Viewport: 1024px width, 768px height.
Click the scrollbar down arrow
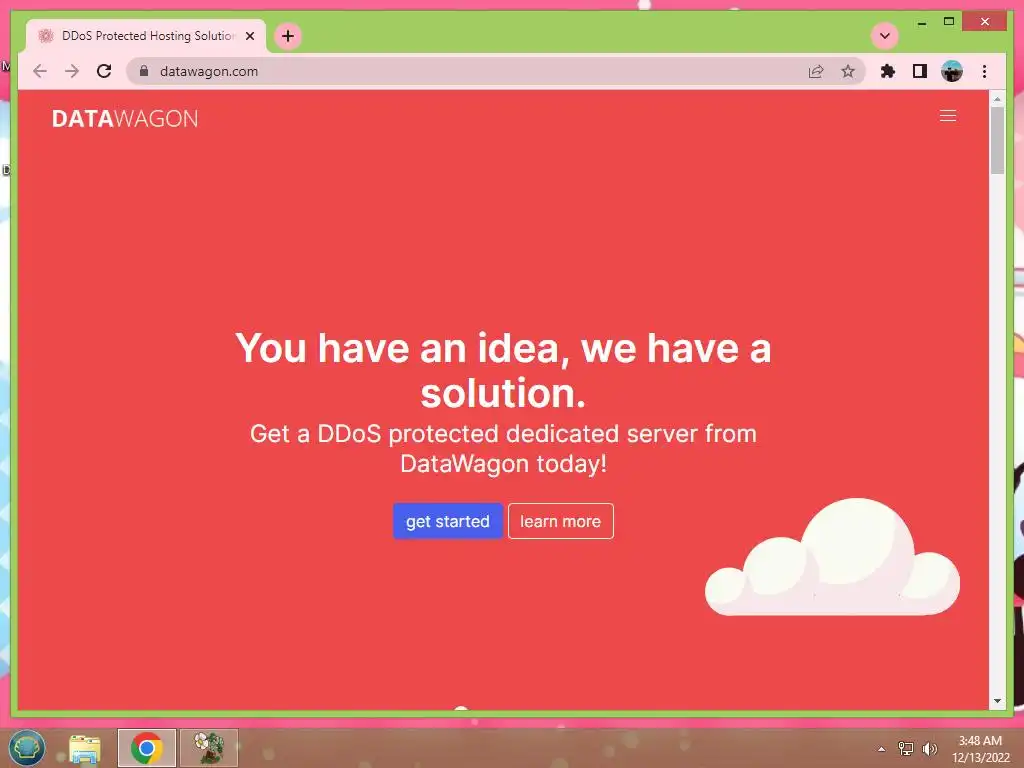point(997,701)
